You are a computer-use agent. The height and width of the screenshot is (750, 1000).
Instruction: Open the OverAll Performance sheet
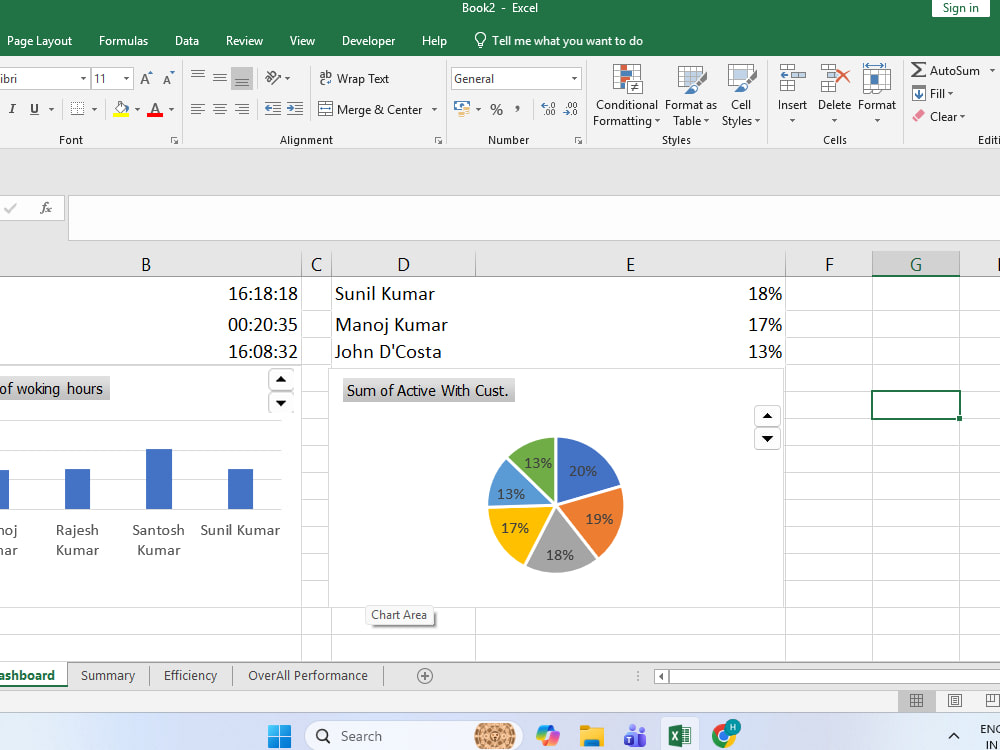pos(308,676)
